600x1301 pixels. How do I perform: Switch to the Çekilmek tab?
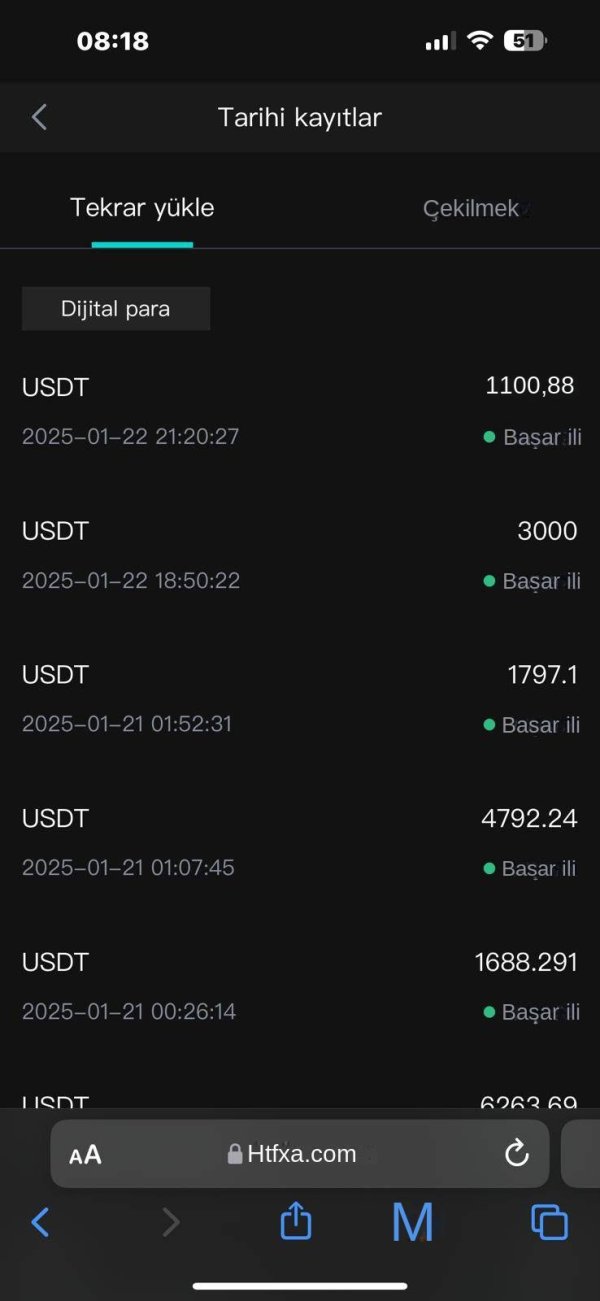pos(471,208)
